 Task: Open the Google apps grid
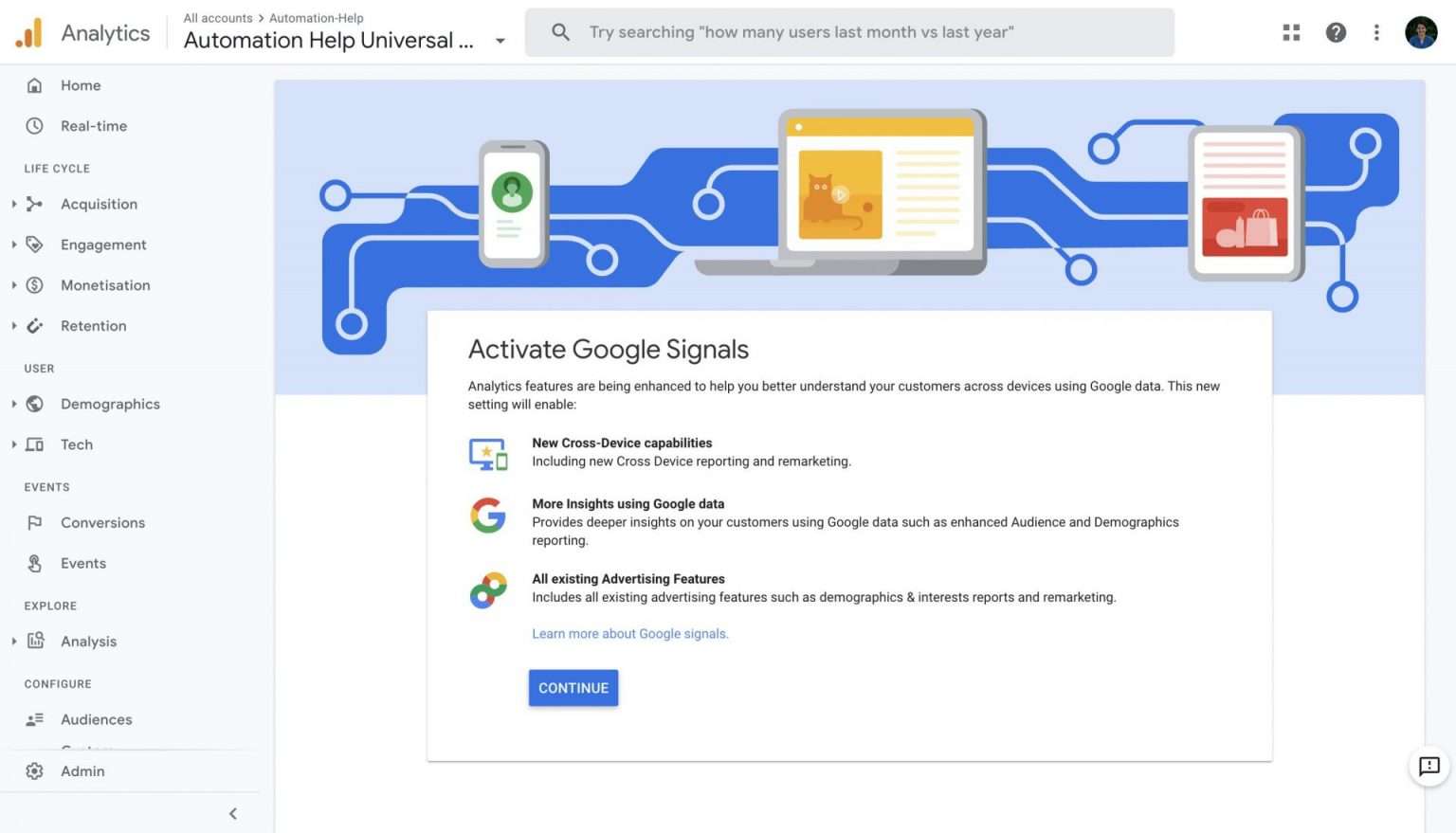pos(1291,32)
